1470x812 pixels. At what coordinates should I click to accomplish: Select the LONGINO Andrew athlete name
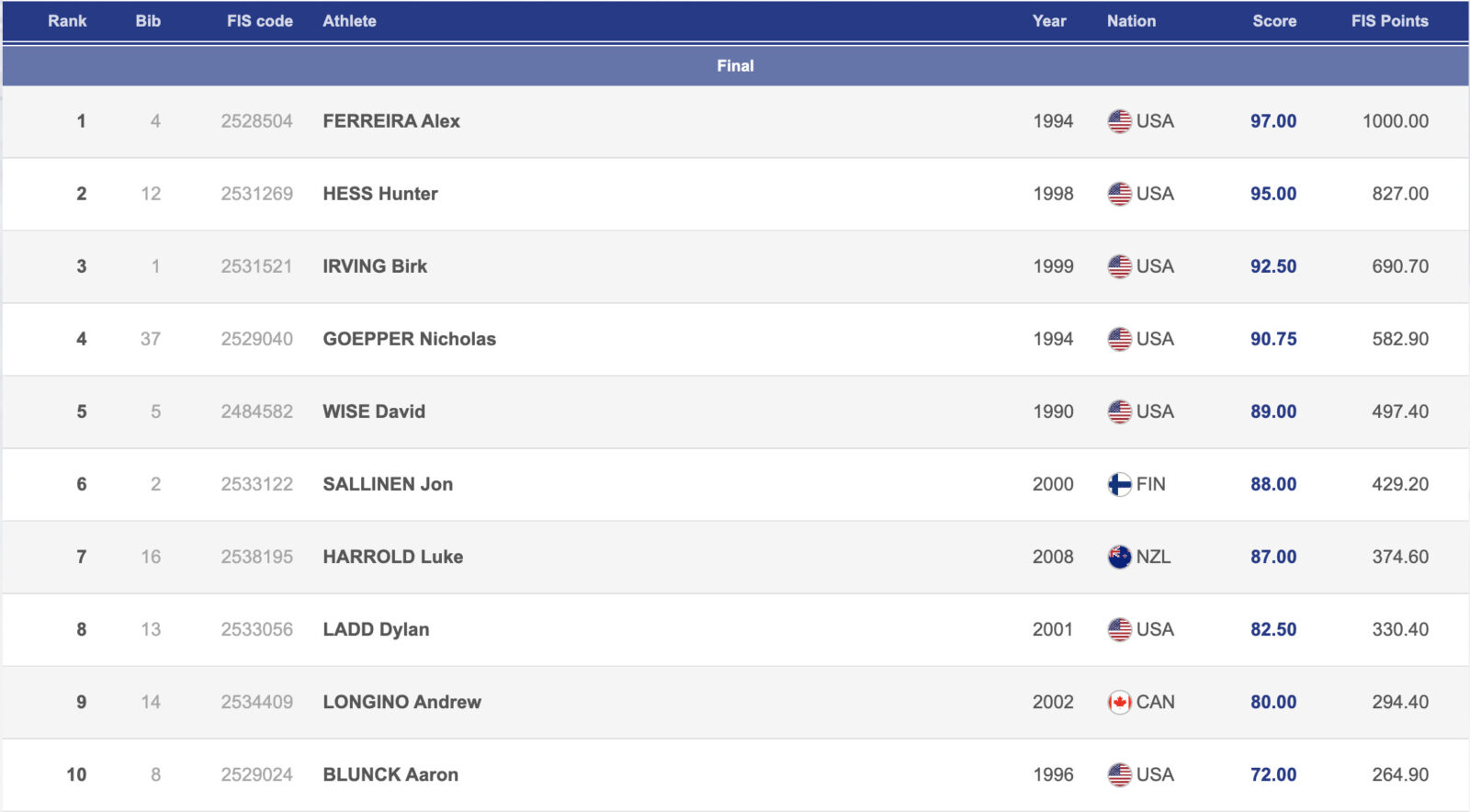[401, 703]
